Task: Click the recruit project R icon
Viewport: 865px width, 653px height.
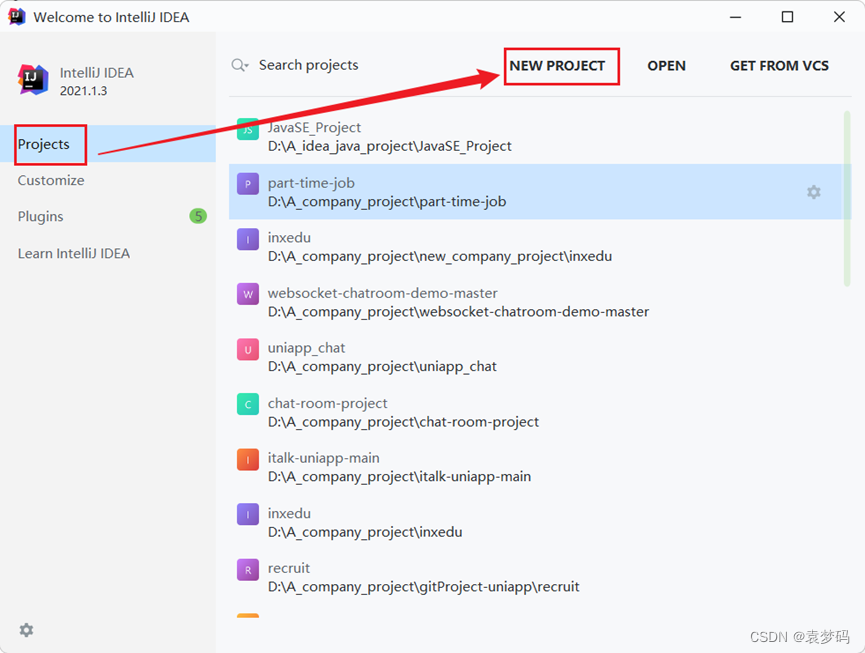Action: coord(247,569)
